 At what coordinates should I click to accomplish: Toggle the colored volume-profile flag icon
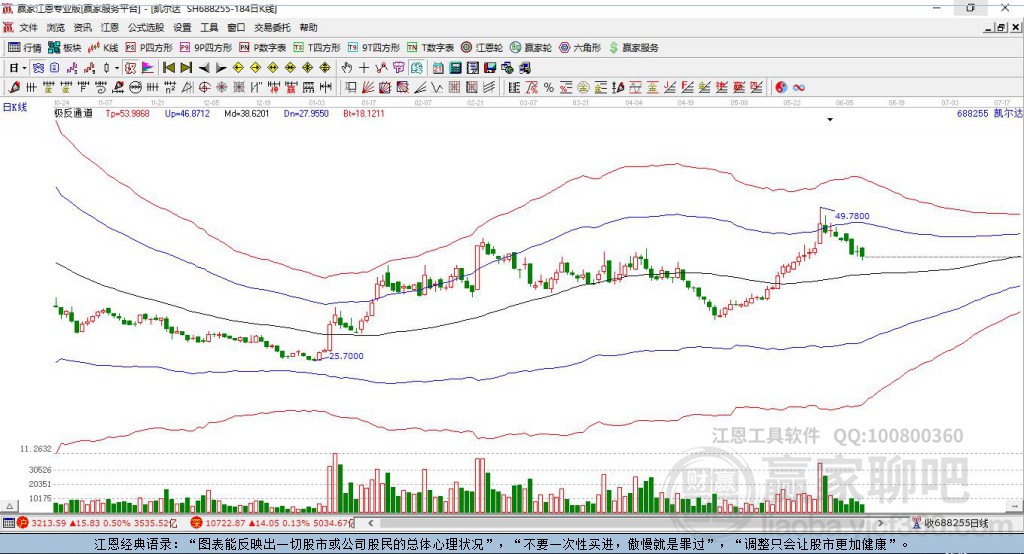(x=148, y=68)
